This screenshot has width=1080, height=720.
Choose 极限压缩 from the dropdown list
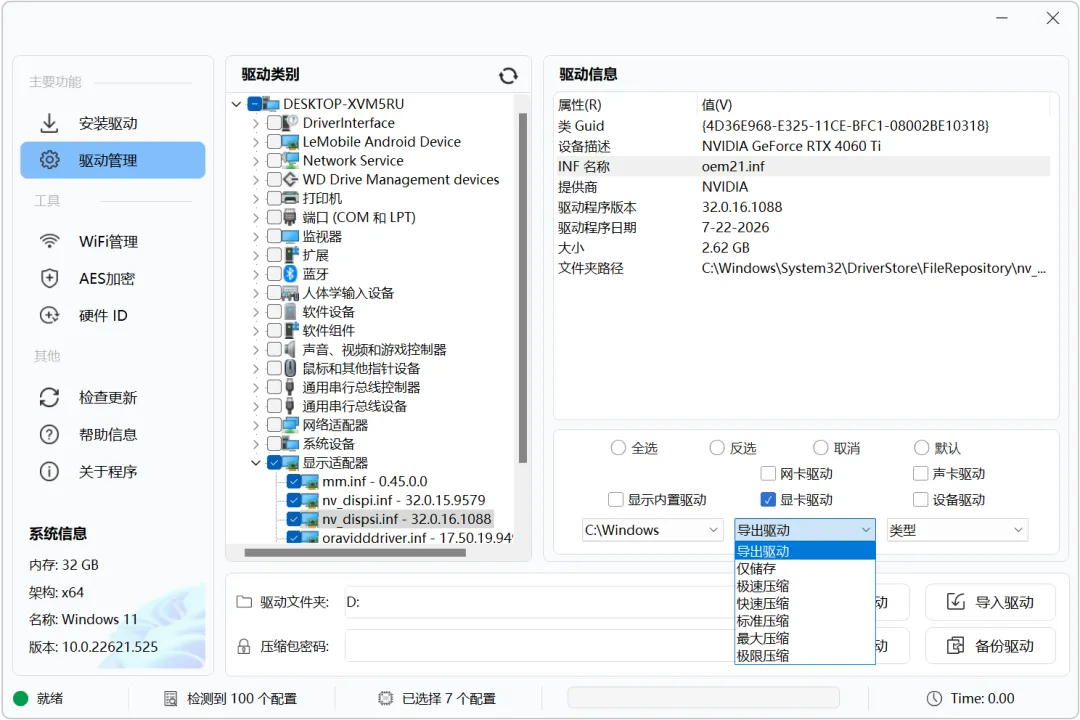[804, 656]
